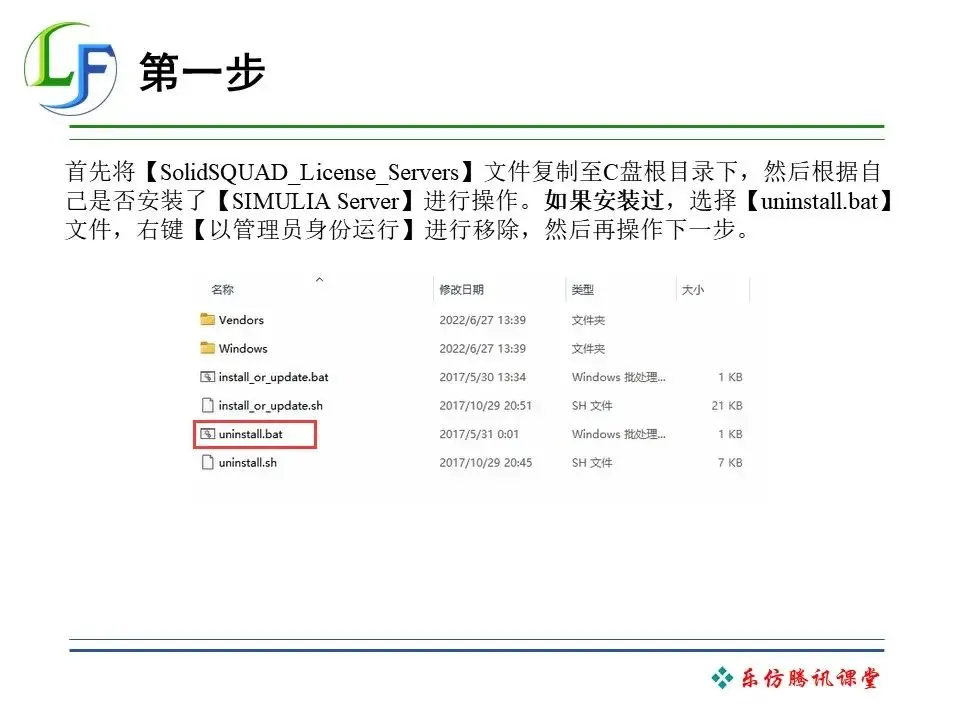Select the file name uninstall.sh
Screen dimensions: 960x720
pyautogui.click(x=248, y=463)
